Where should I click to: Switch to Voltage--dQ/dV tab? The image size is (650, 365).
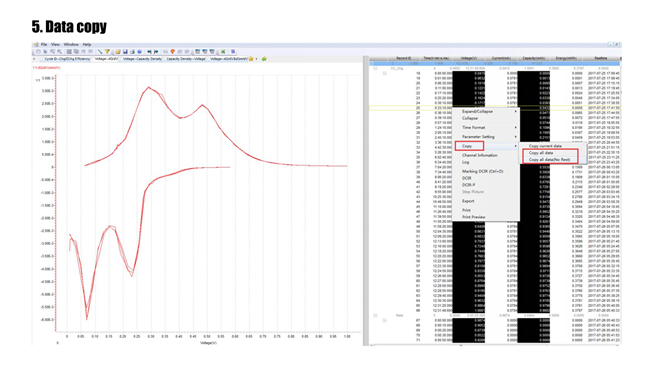click(107, 59)
